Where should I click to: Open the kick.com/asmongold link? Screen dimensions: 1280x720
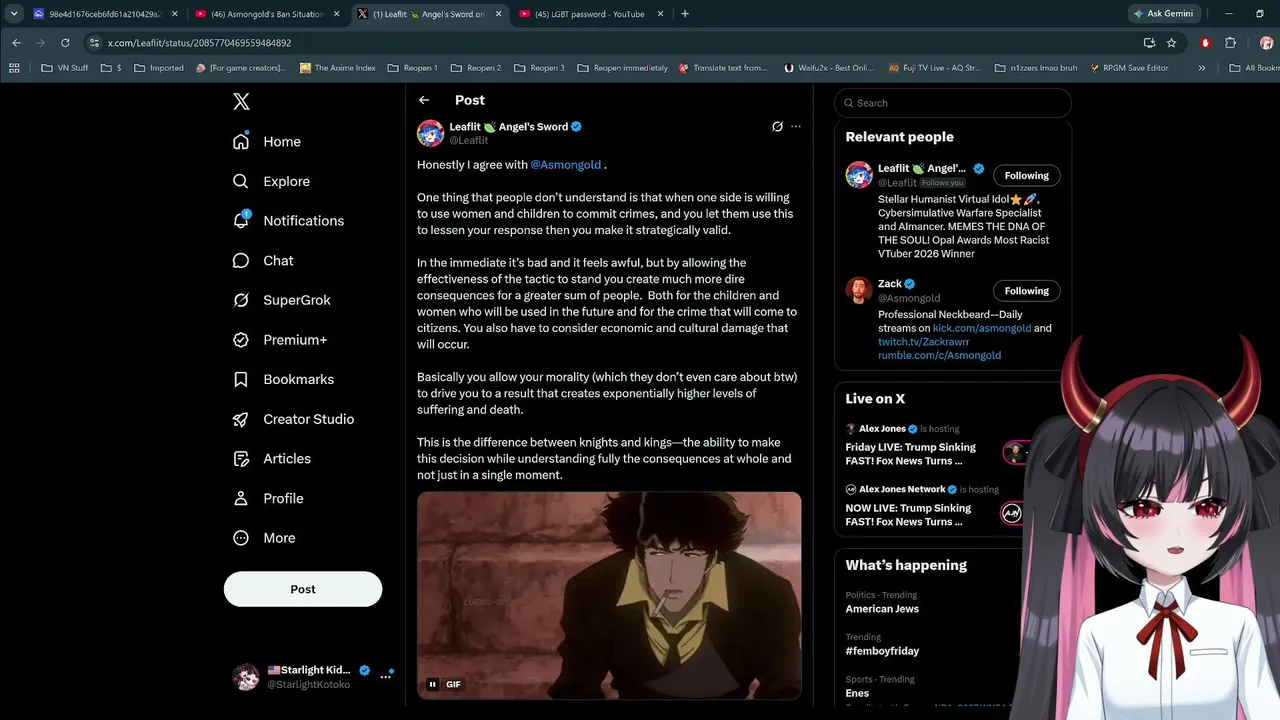982,328
